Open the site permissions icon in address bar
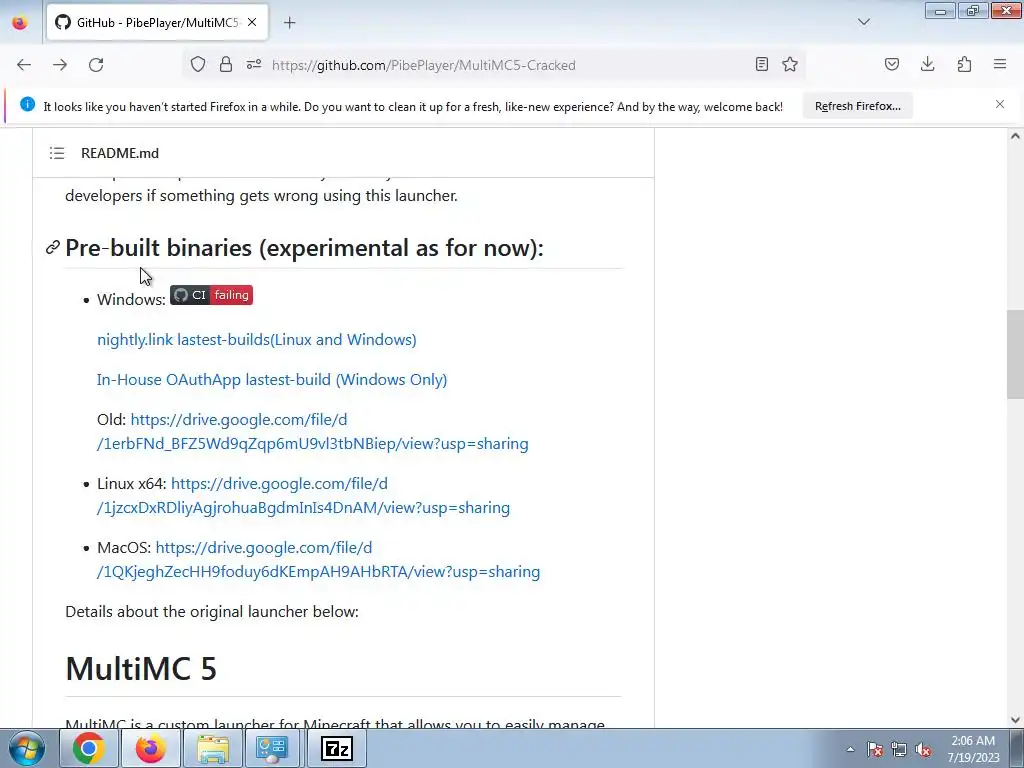The height and width of the screenshot is (768, 1024). (x=254, y=64)
